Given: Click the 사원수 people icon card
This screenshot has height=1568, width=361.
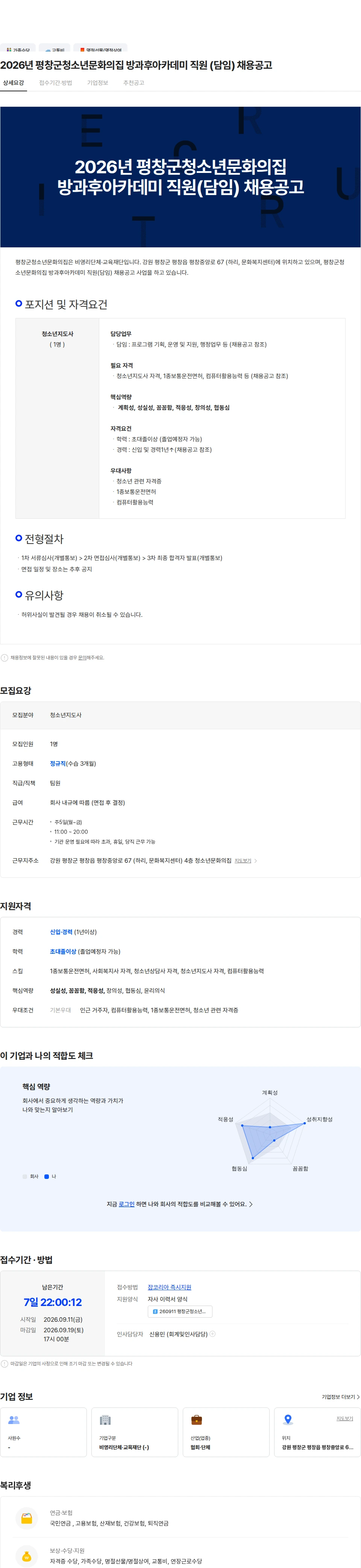Looking at the screenshot, I should click(x=14, y=1420).
